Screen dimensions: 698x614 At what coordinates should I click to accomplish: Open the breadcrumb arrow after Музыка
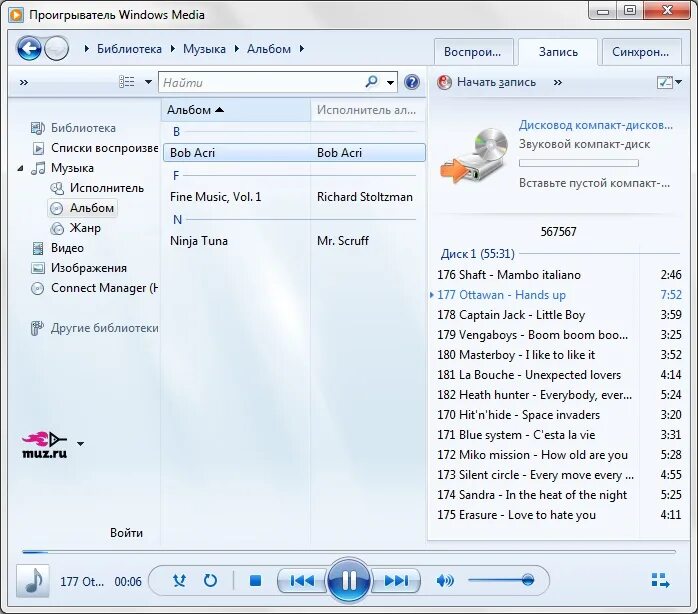[x=236, y=49]
